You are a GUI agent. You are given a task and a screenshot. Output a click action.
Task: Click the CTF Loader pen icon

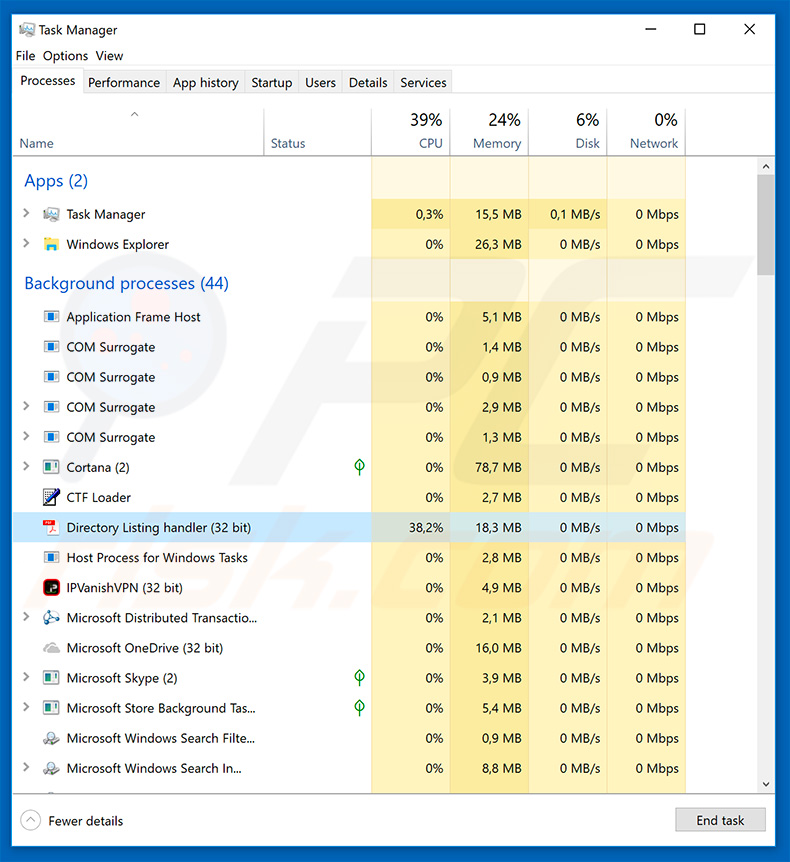coord(51,497)
